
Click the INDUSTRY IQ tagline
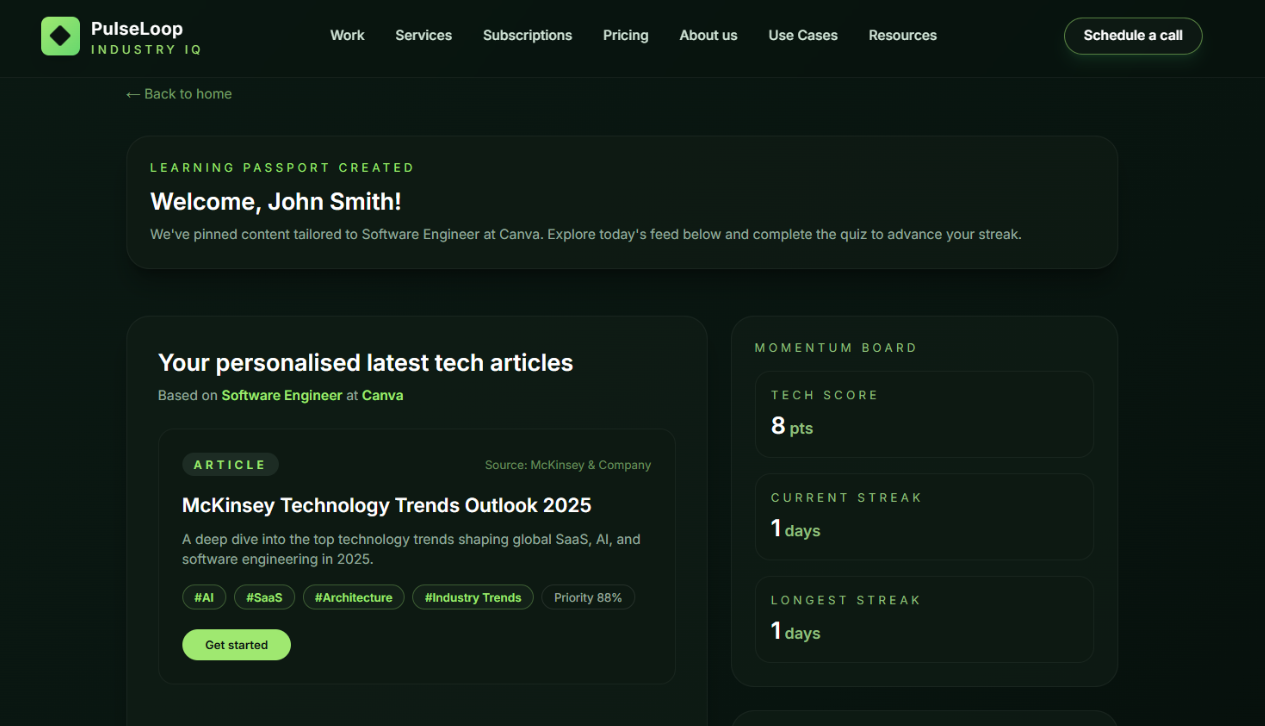[x=146, y=50]
